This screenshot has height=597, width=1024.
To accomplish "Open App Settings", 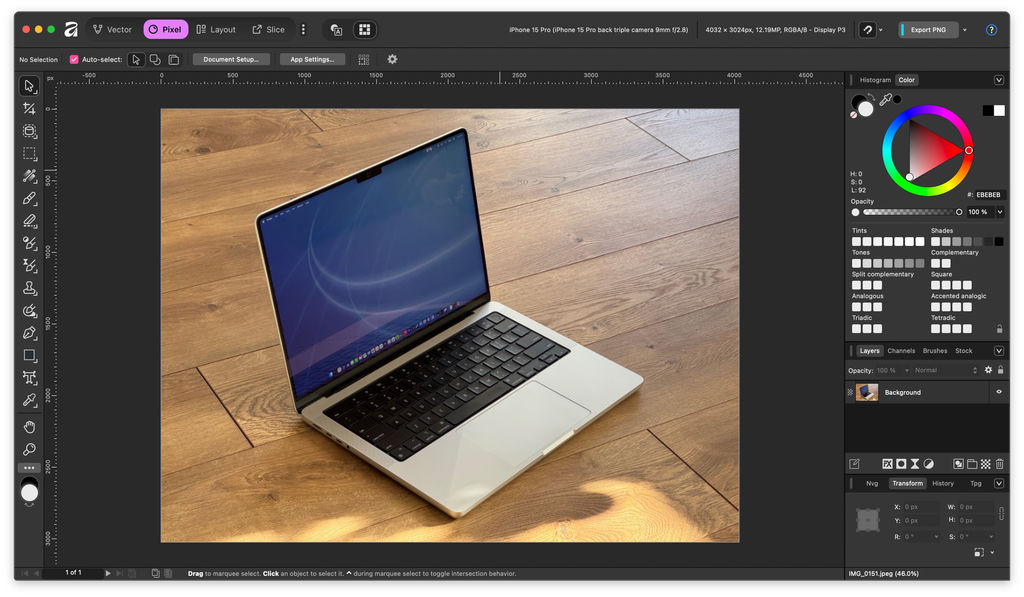I will click(315, 59).
